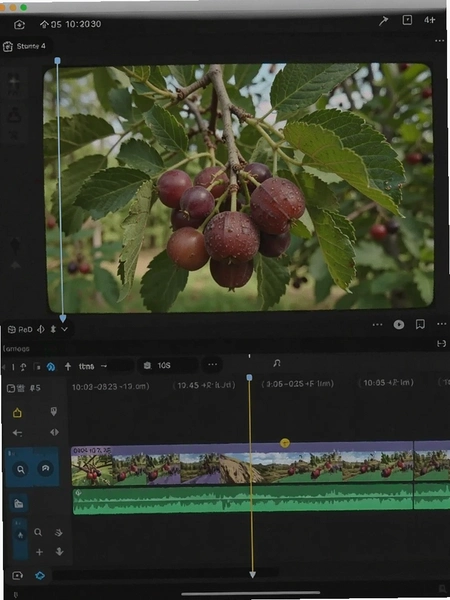Click the small page icon in timeline toolbar

click(x=37, y=367)
